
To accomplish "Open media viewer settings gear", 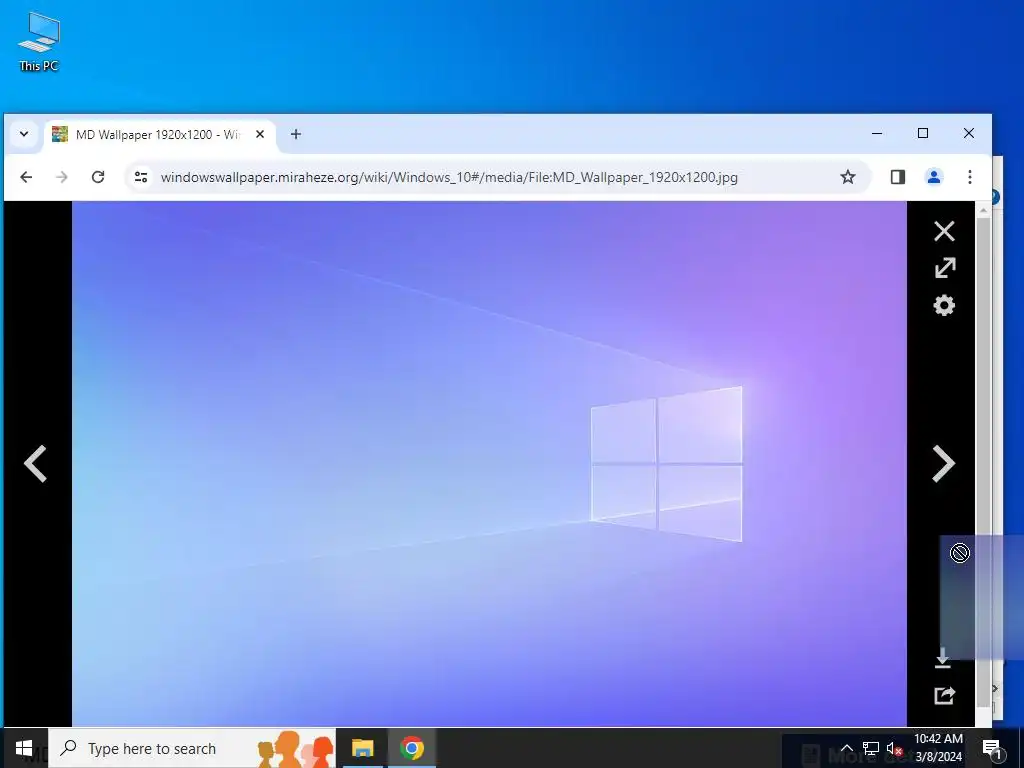I will pyautogui.click(x=944, y=305).
